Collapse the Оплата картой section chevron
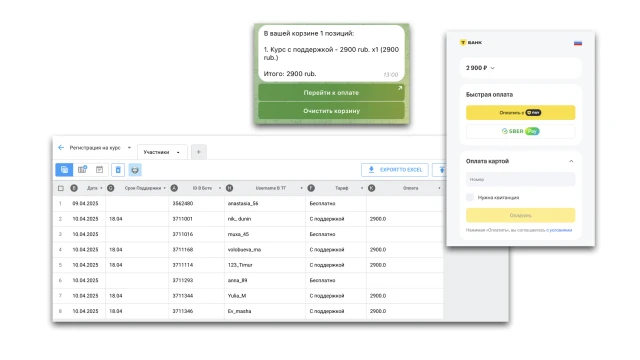The height and width of the screenshot is (360, 640). (x=571, y=161)
